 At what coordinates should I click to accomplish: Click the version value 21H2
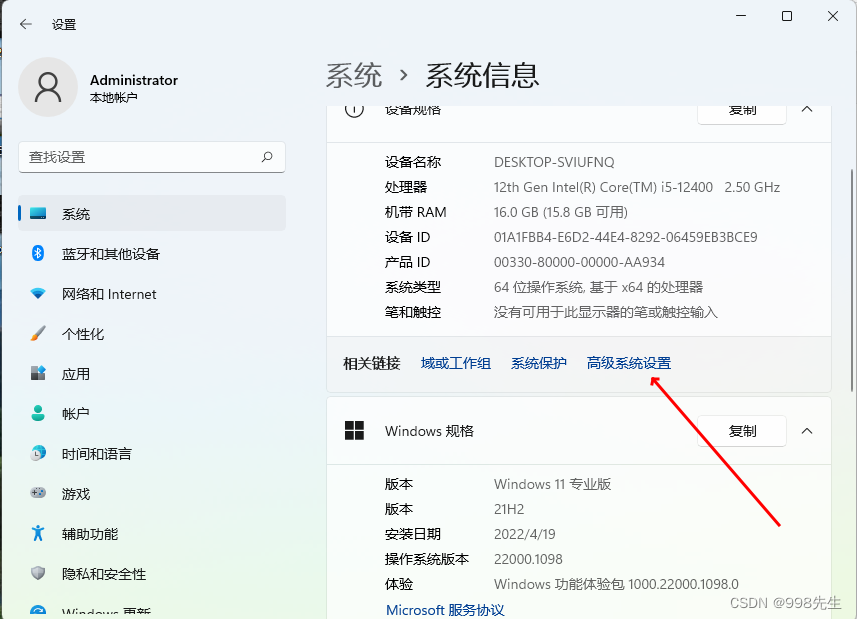(509, 509)
